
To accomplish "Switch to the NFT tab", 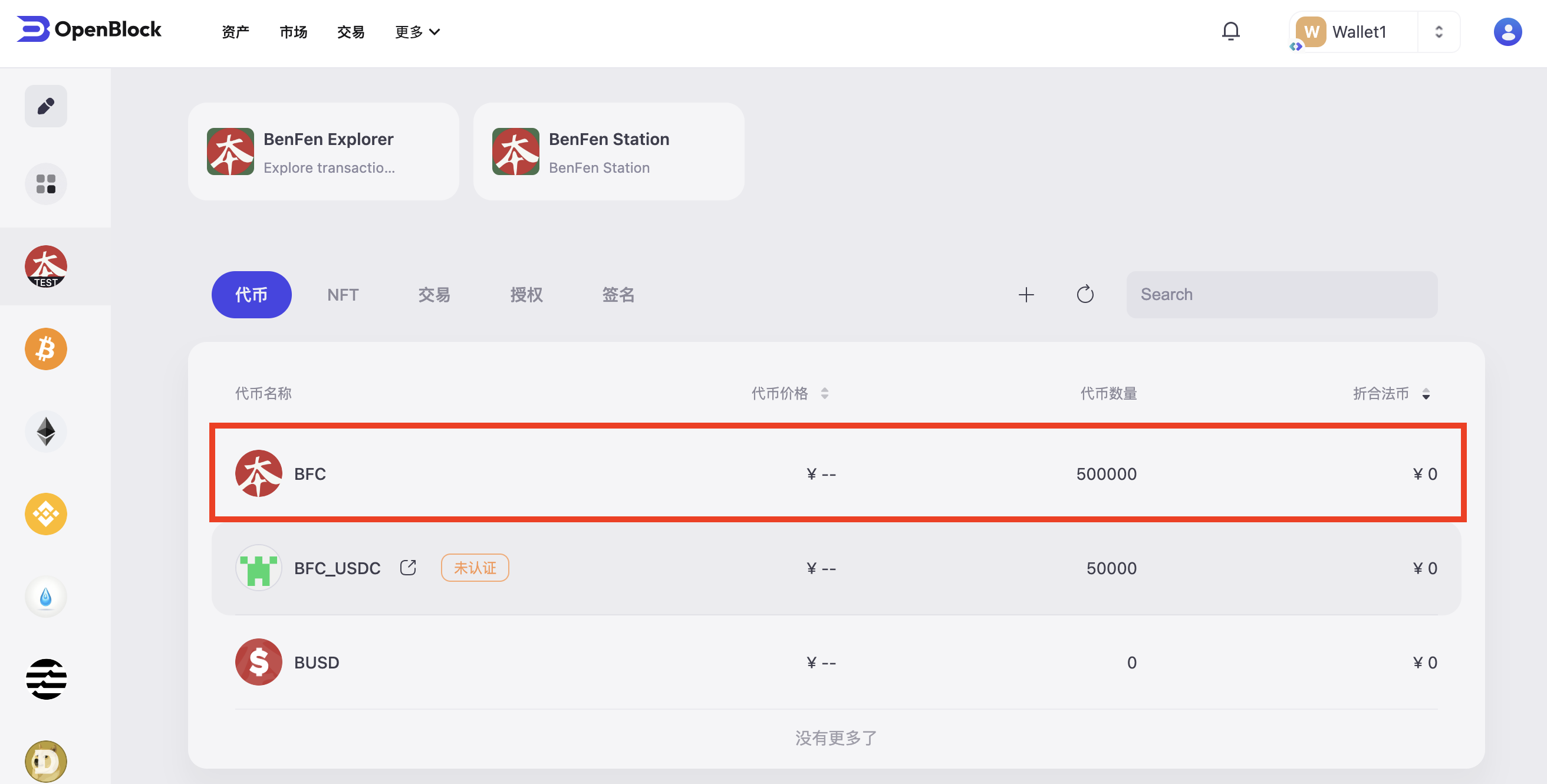I will coord(343,295).
